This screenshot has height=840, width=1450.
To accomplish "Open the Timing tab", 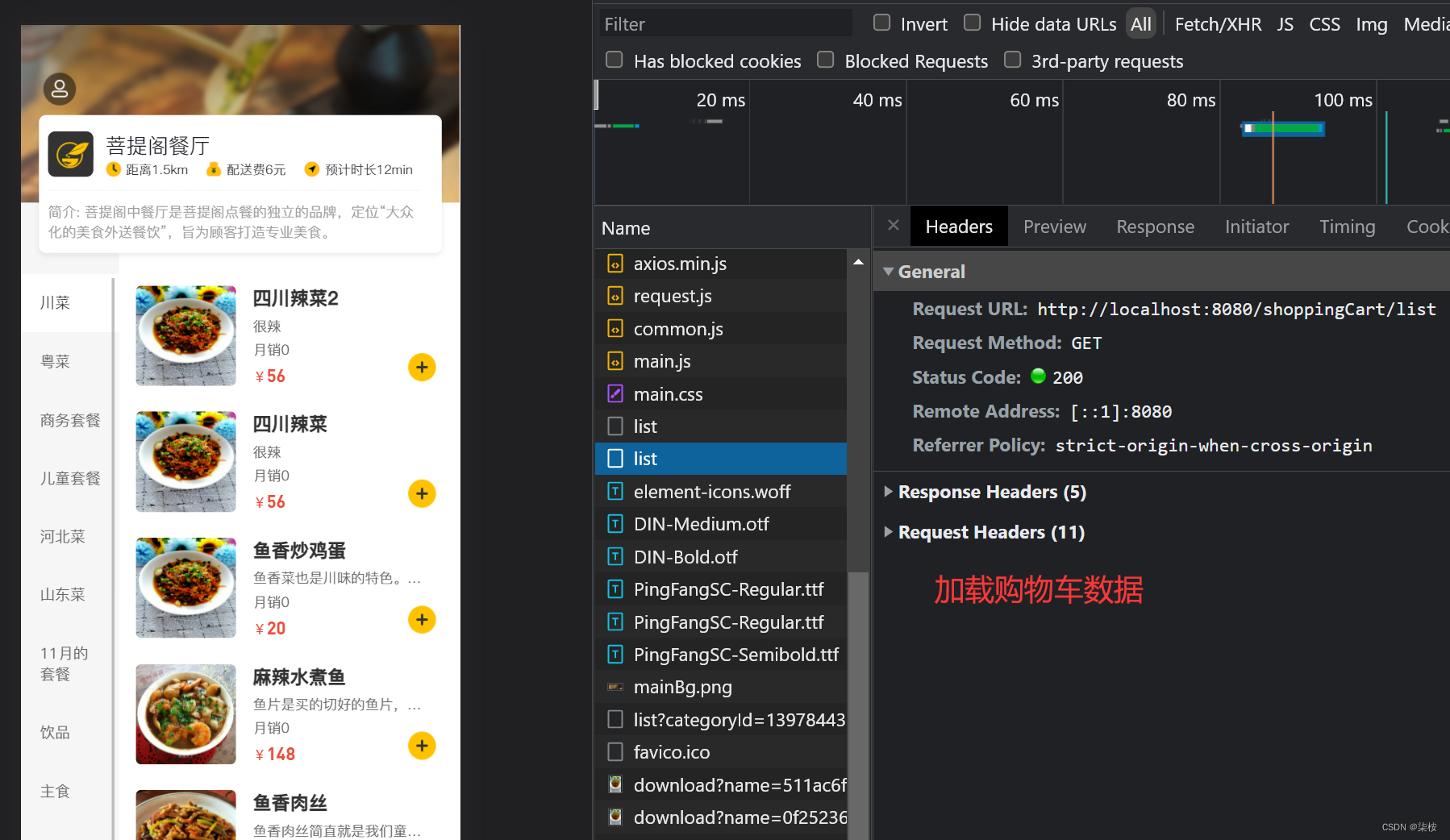I will pos(1347,227).
